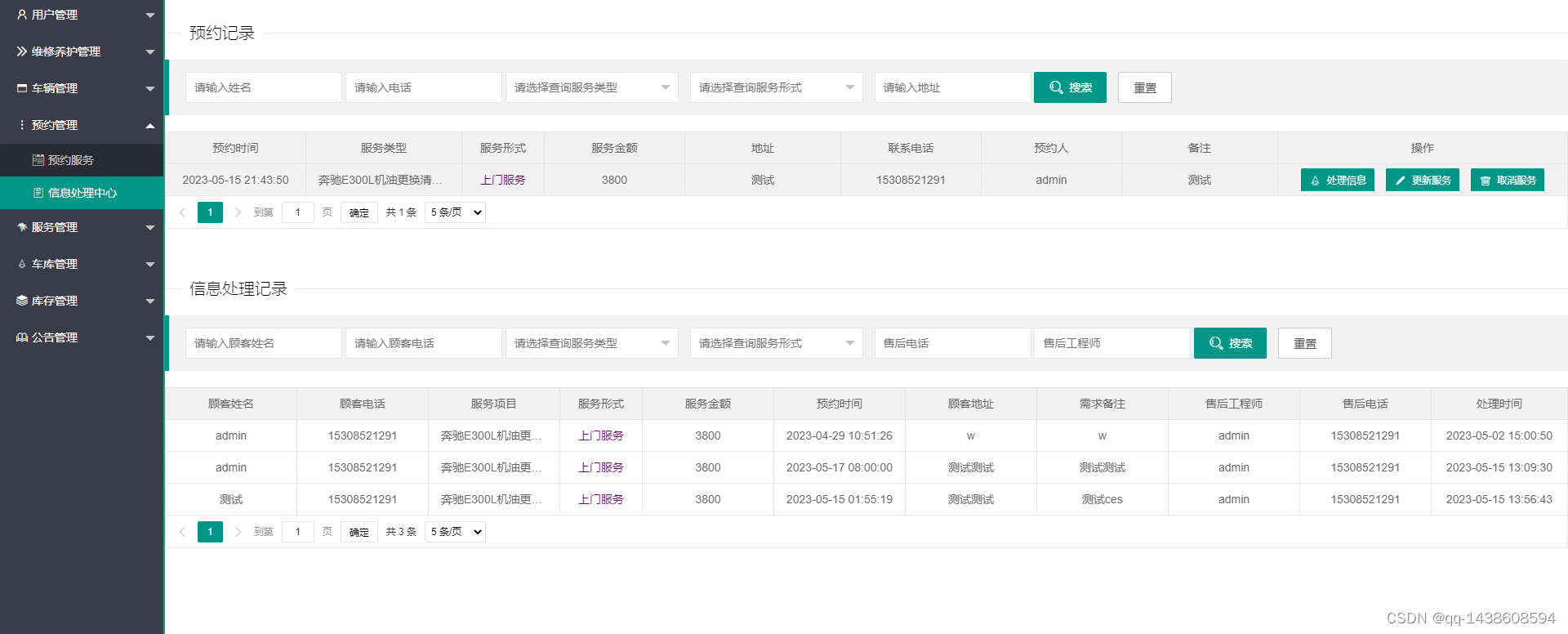Image resolution: width=1568 pixels, height=634 pixels.
Task: Focus the 售后电话 input field
Action: coord(953,343)
